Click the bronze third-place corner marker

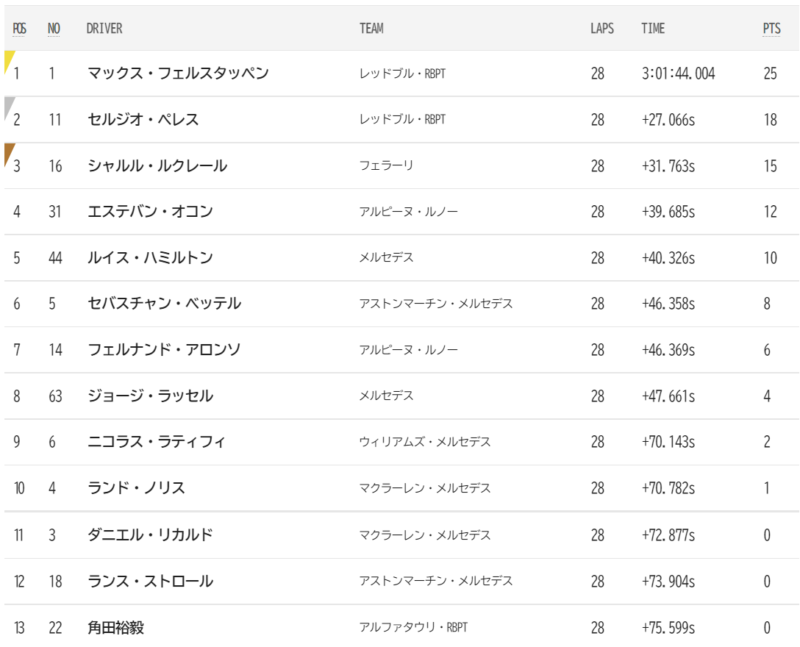point(8,153)
